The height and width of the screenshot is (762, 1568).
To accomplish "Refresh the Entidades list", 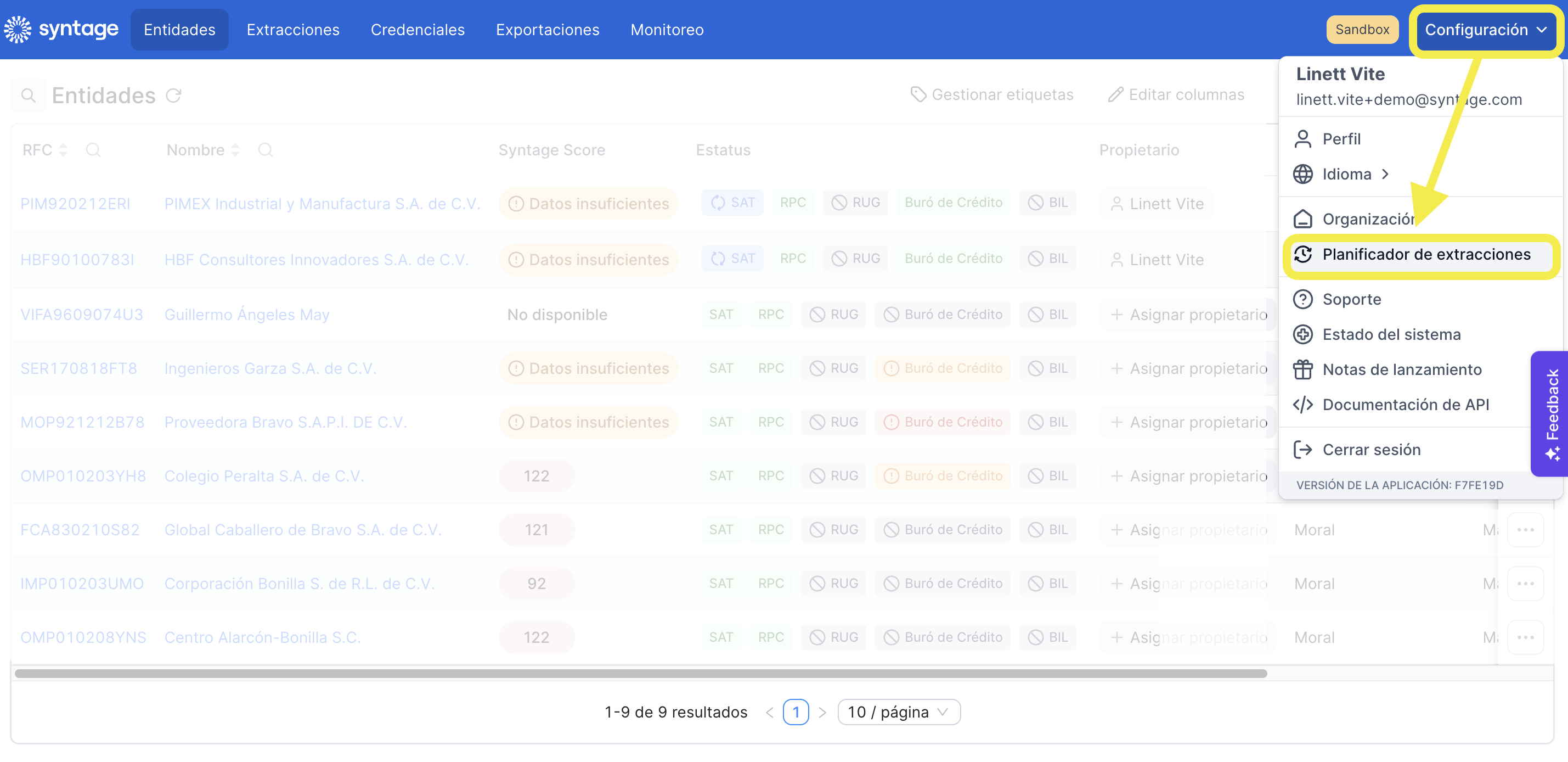I will click(x=174, y=95).
